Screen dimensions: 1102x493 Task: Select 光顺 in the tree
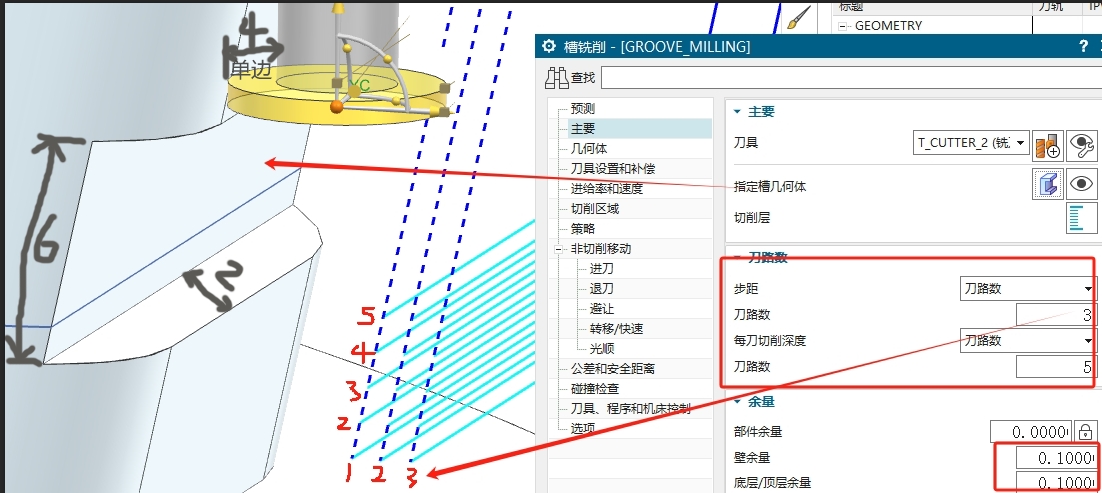(x=602, y=348)
